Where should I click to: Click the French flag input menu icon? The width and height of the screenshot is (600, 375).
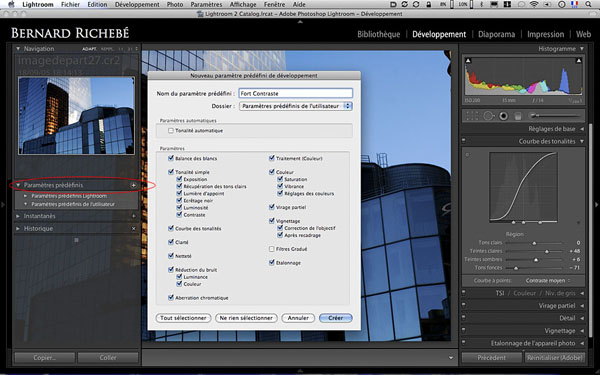point(574,4)
